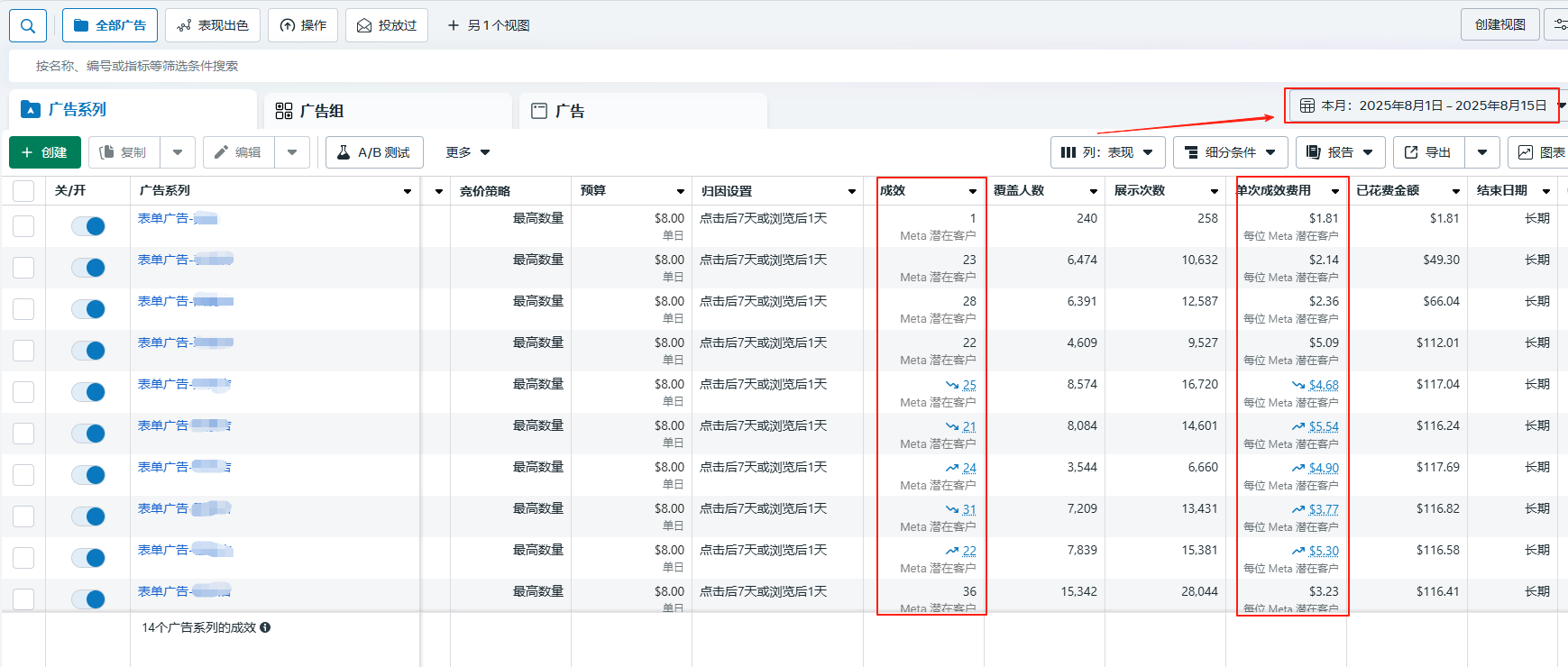Open the 已花费金额 column header arrow
Image resolution: width=1568 pixels, height=667 pixels.
coord(1456,191)
